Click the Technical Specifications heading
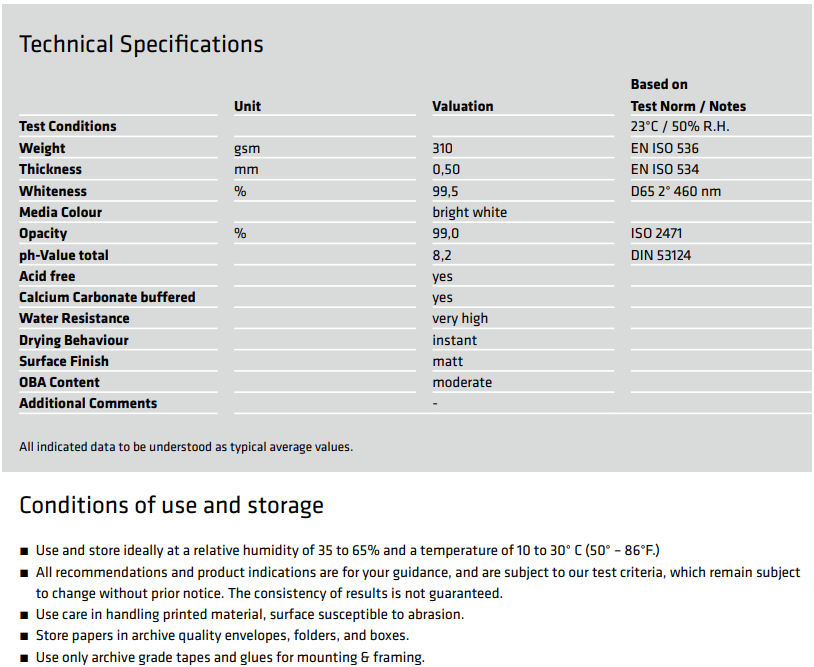 pyautogui.click(x=141, y=45)
